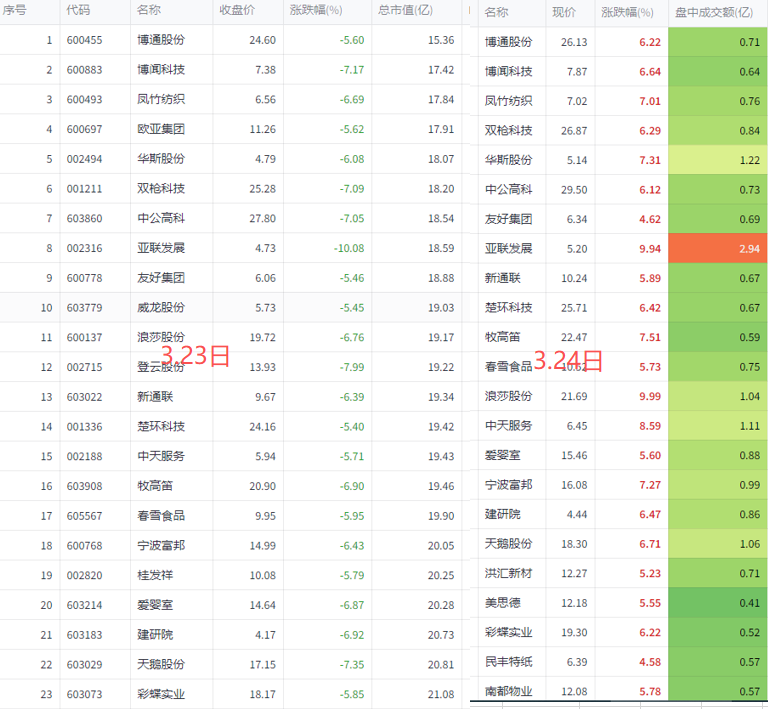The width and height of the screenshot is (768, 709).
Task: Open the 洪汇新材 stock entry
Action: [x=508, y=573]
